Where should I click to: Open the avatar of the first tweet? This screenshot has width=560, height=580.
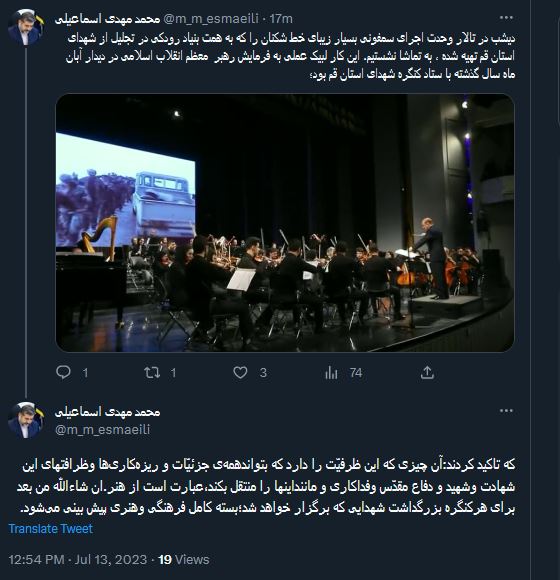click(x=25, y=28)
